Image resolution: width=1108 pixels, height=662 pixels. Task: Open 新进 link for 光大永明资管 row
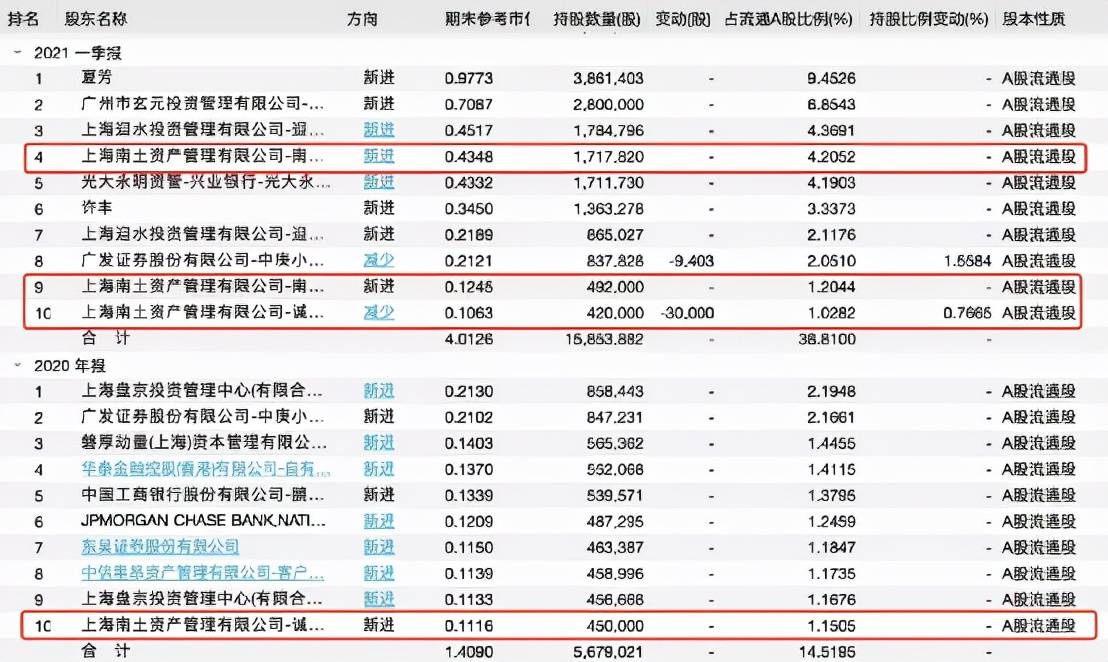[378, 182]
